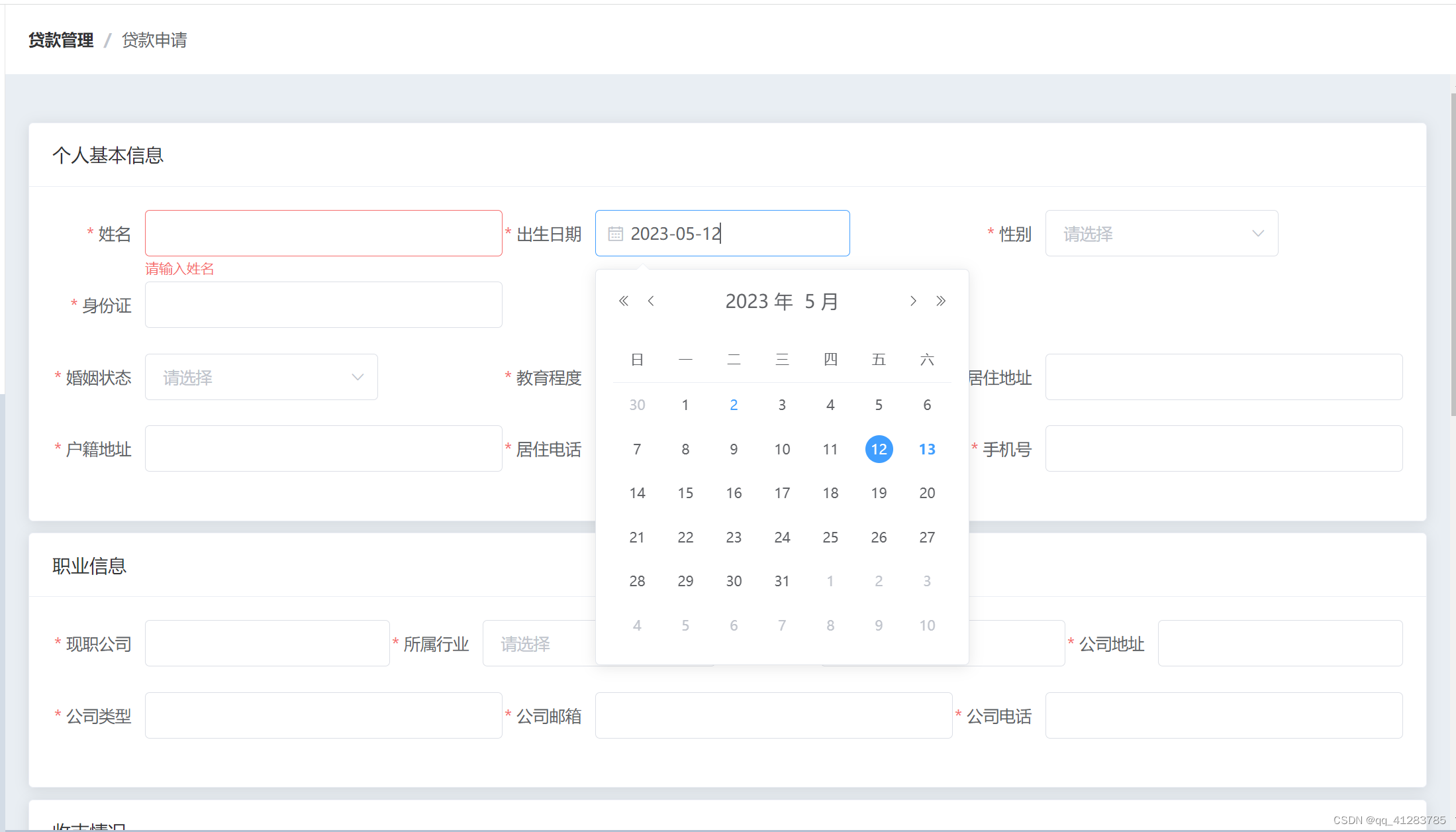
Task: Pick May 29 in calendar
Action: (x=685, y=581)
